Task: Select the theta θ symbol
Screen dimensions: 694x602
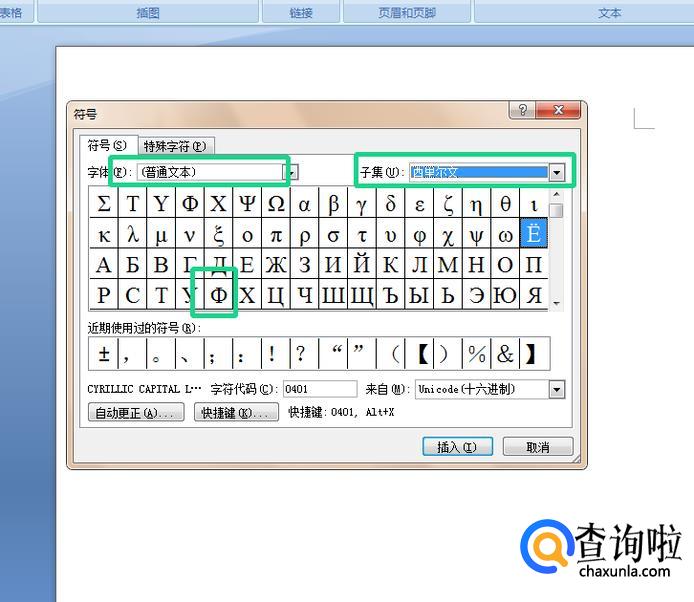Action: pos(505,203)
